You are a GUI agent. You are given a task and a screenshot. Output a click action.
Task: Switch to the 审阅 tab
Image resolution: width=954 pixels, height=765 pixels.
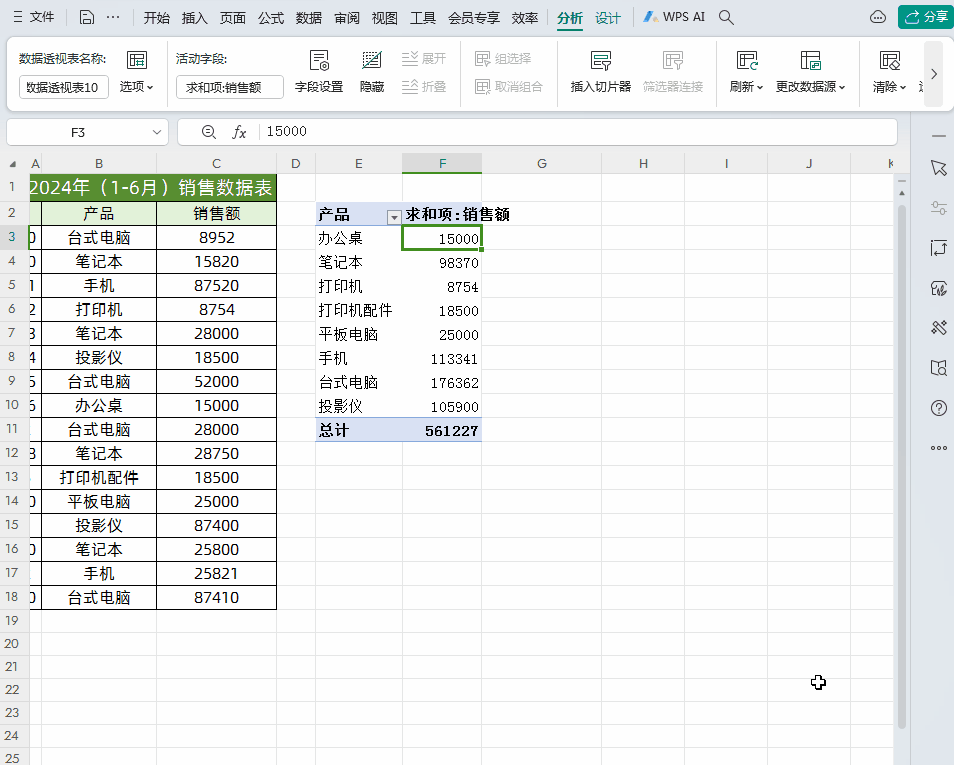[347, 18]
